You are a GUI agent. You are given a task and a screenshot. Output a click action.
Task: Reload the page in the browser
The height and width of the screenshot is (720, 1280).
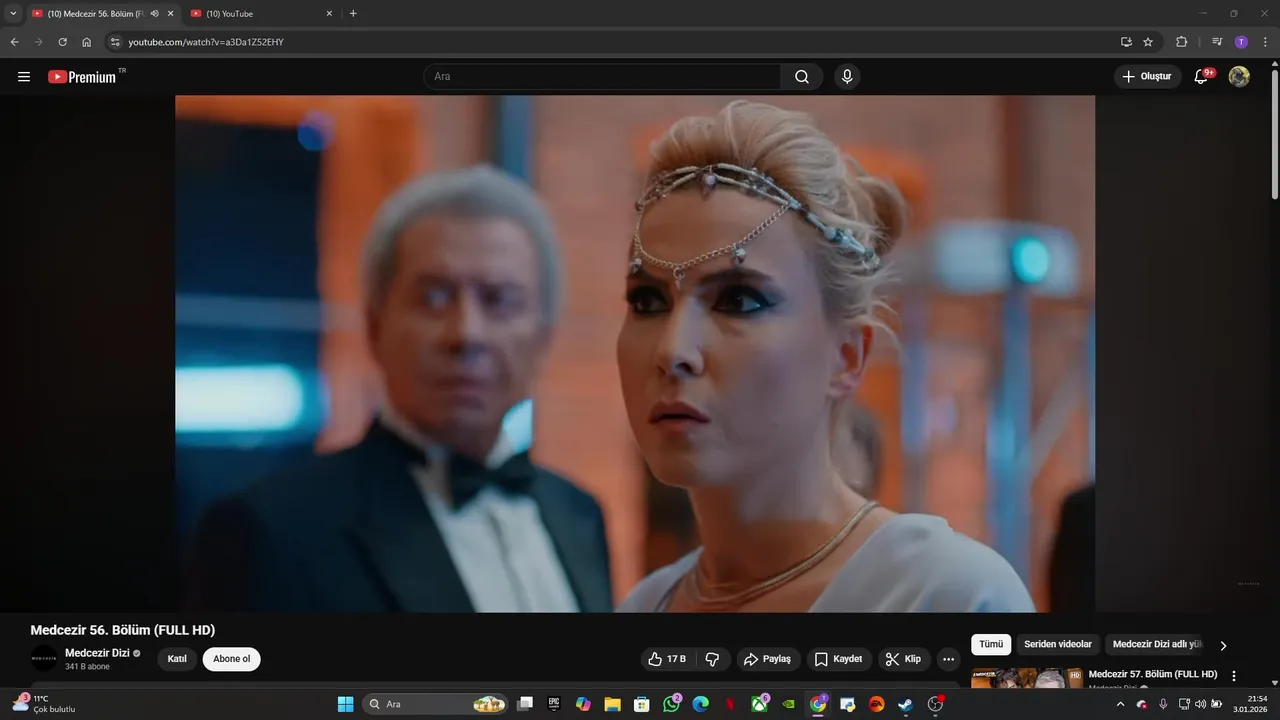(62, 42)
